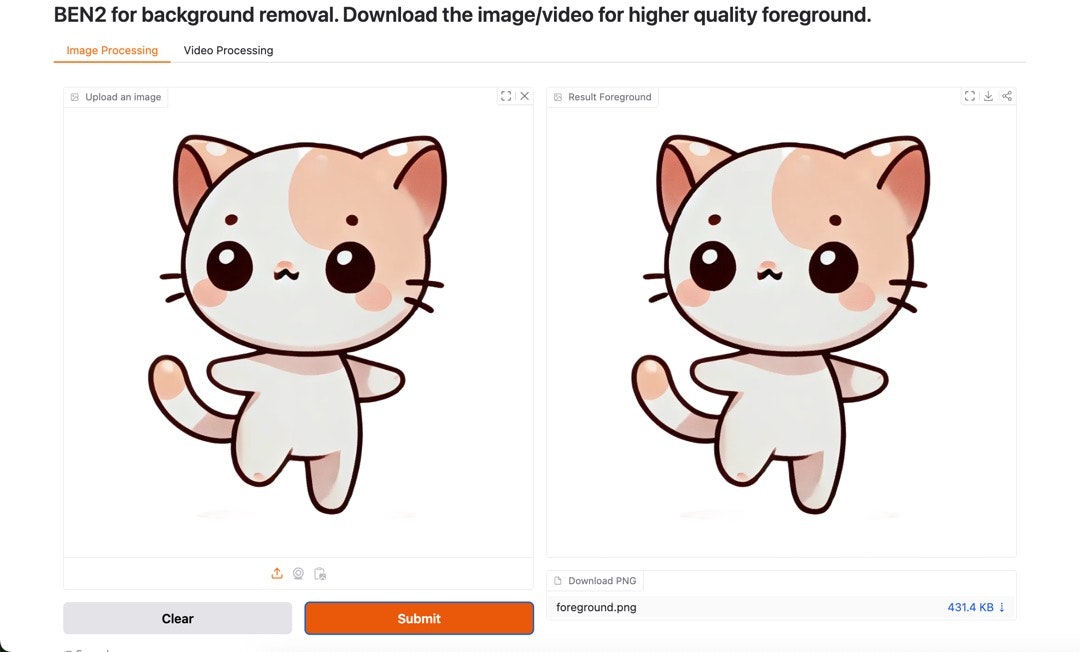Switch to Video Processing tab

(x=228, y=50)
